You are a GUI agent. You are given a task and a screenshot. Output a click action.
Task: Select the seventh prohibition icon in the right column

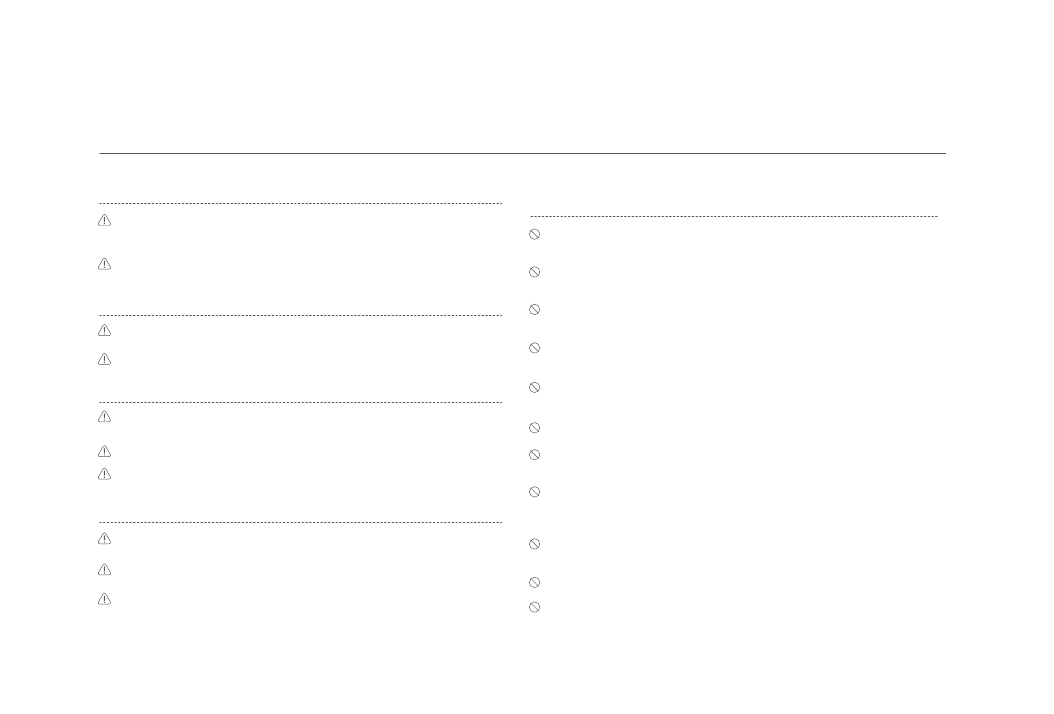tap(535, 454)
